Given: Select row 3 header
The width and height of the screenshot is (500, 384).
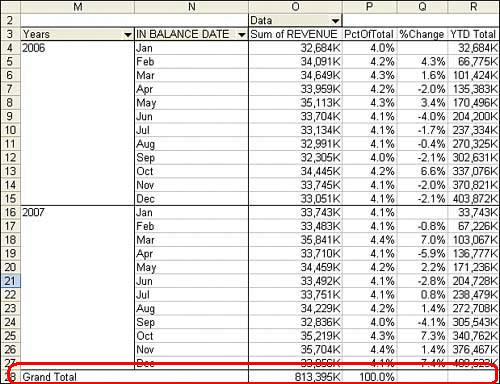Looking at the screenshot, I should pyautogui.click(x=10, y=34).
